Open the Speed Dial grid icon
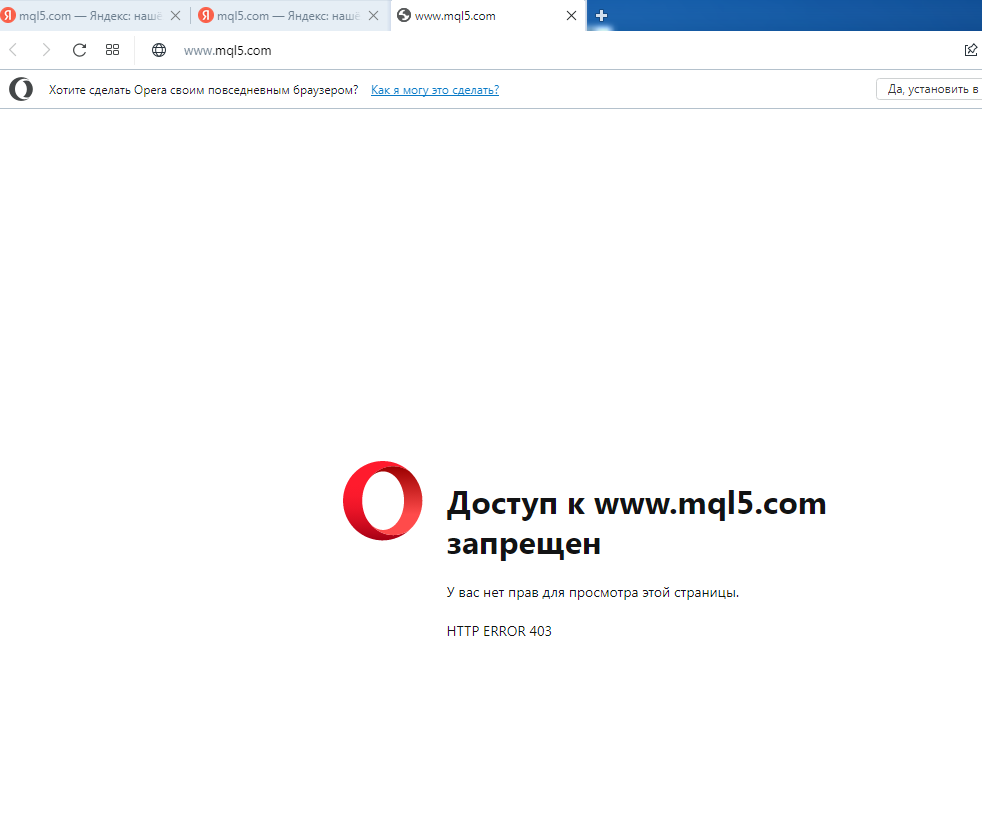 [x=112, y=49]
